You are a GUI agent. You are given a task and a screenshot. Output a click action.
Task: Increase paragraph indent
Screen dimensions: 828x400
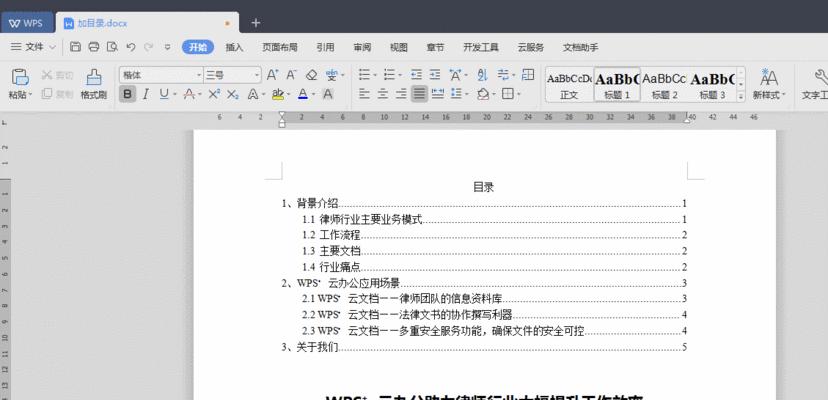[x=435, y=75]
